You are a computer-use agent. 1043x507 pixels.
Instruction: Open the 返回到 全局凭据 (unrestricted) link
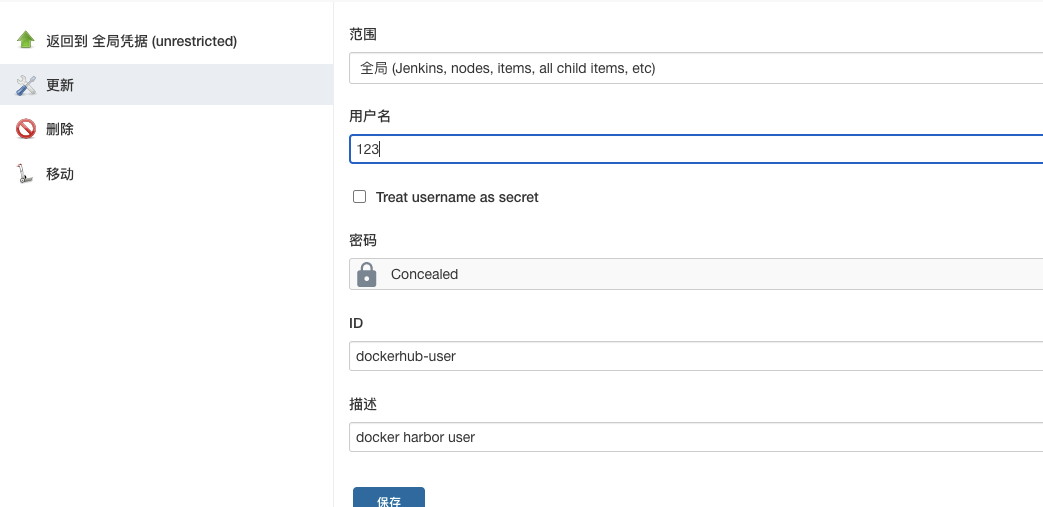(141, 41)
